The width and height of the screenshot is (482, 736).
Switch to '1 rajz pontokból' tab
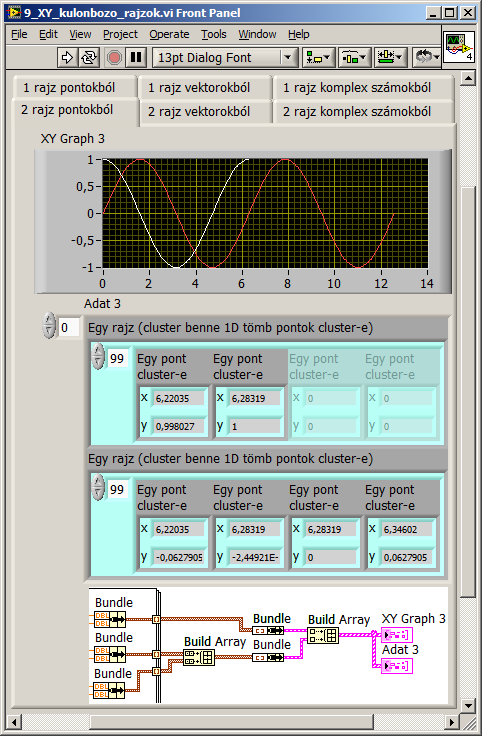pos(69,88)
